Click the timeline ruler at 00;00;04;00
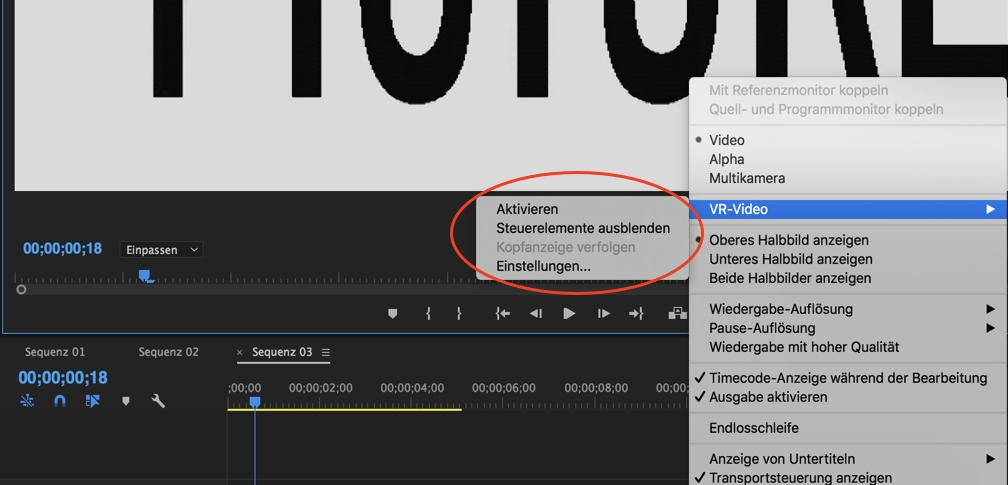Image resolution: width=1008 pixels, height=485 pixels. (412, 388)
